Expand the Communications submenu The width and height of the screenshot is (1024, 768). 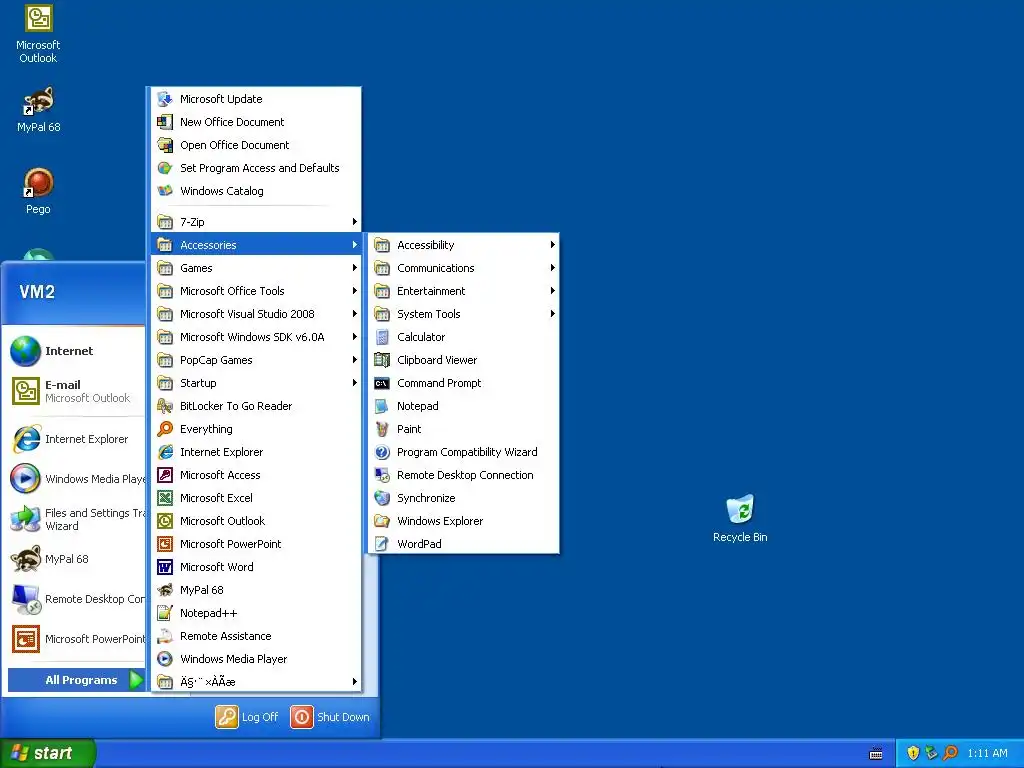[x=464, y=268]
